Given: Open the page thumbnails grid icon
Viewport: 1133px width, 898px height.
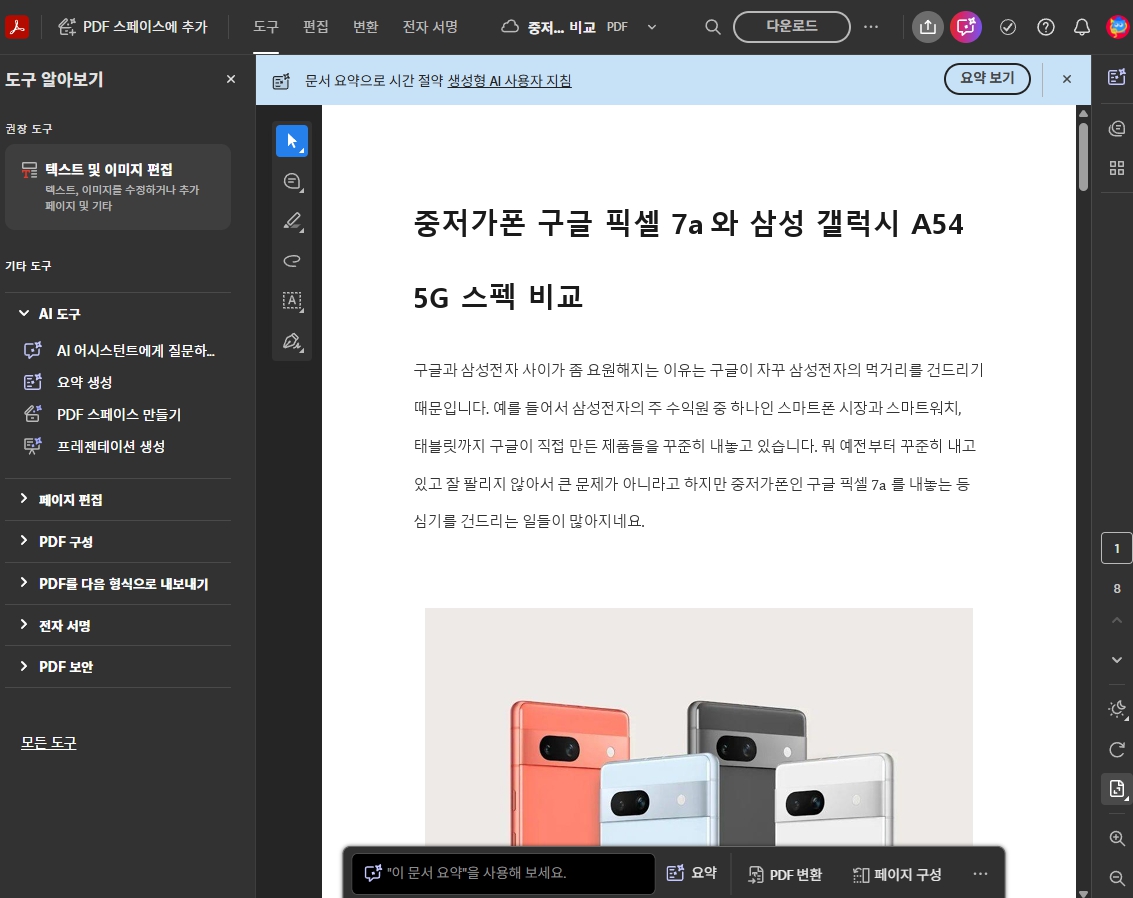Looking at the screenshot, I should click(1117, 168).
